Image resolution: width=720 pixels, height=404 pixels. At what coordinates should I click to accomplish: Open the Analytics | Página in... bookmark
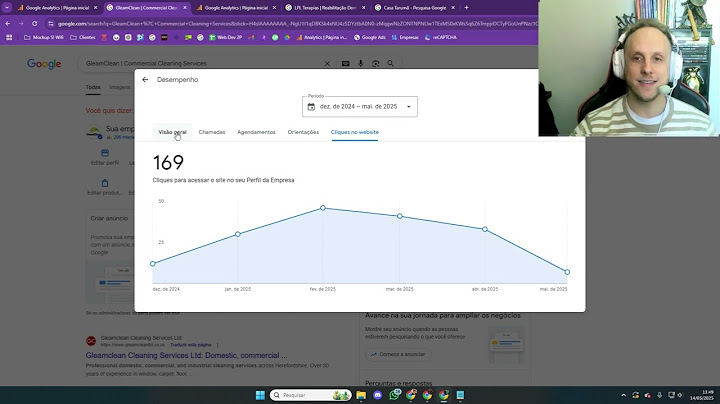322,38
